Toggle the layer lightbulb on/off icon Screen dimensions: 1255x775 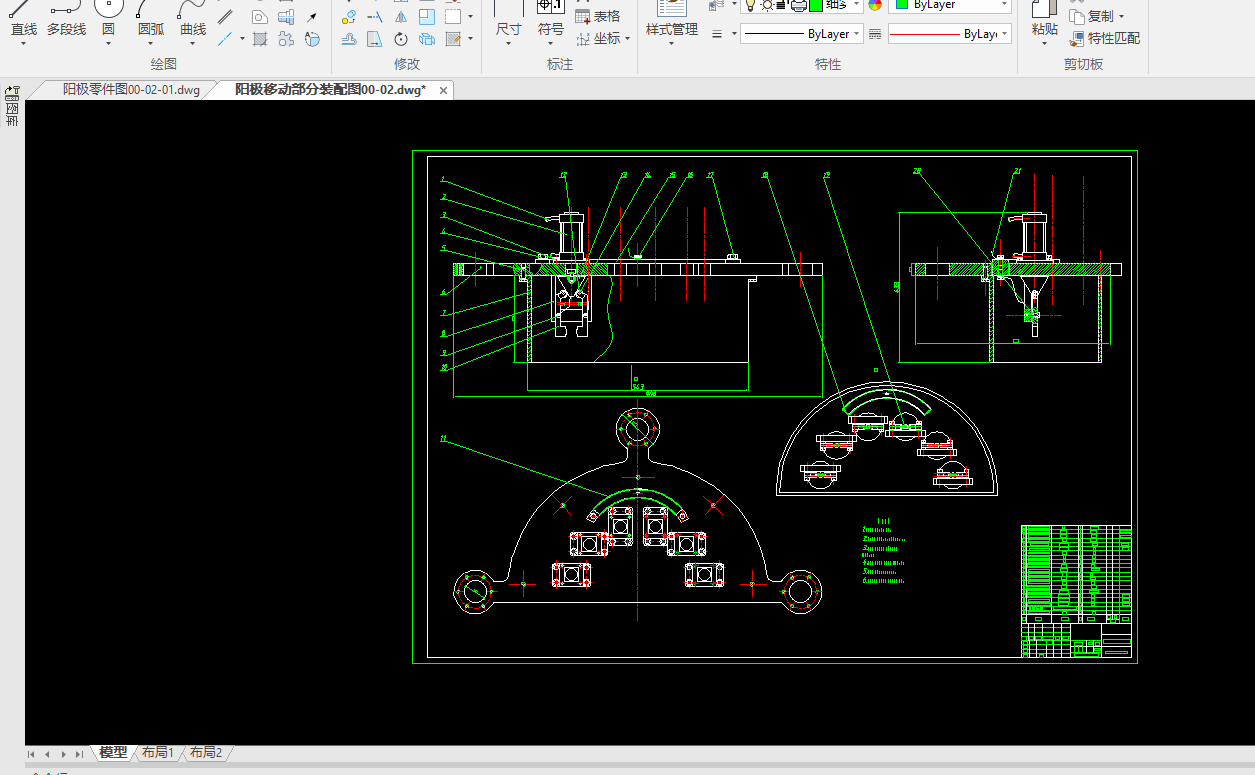(751, 5)
